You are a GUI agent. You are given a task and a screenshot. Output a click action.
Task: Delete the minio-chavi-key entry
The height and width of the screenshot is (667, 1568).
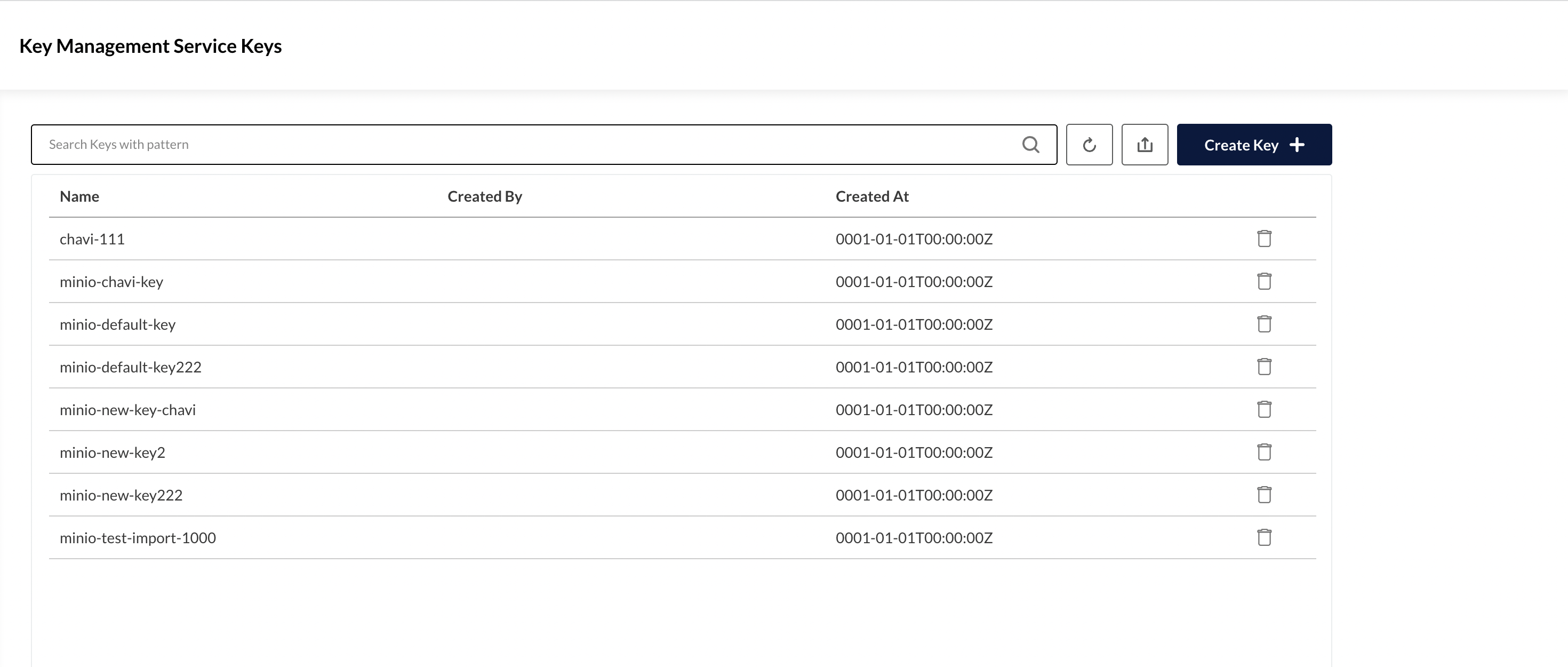pos(1263,281)
